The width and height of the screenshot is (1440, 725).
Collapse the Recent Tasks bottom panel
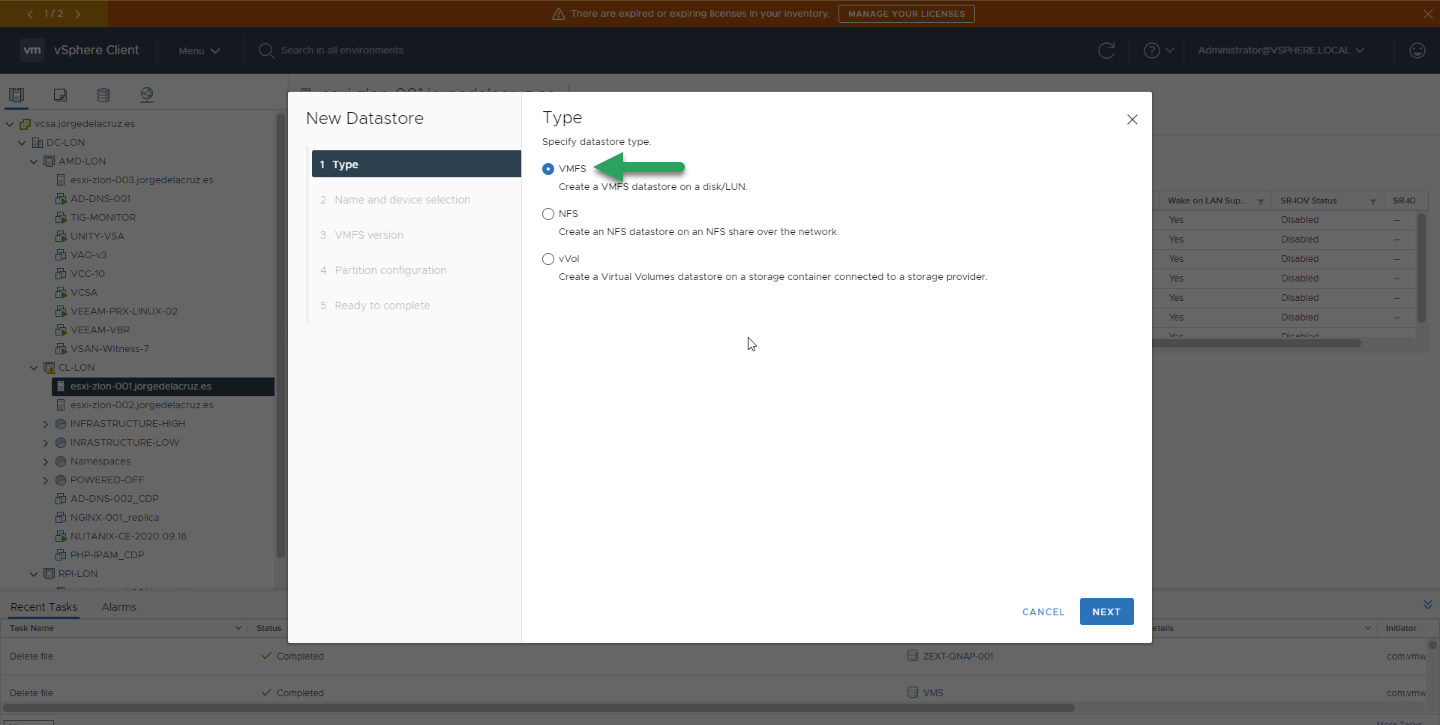click(1427, 605)
